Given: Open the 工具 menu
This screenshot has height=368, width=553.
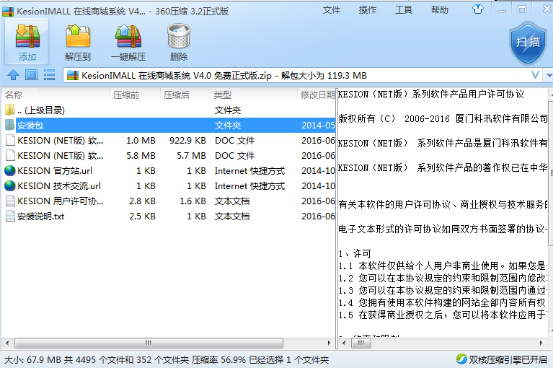Looking at the screenshot, I should click(403, 10).
